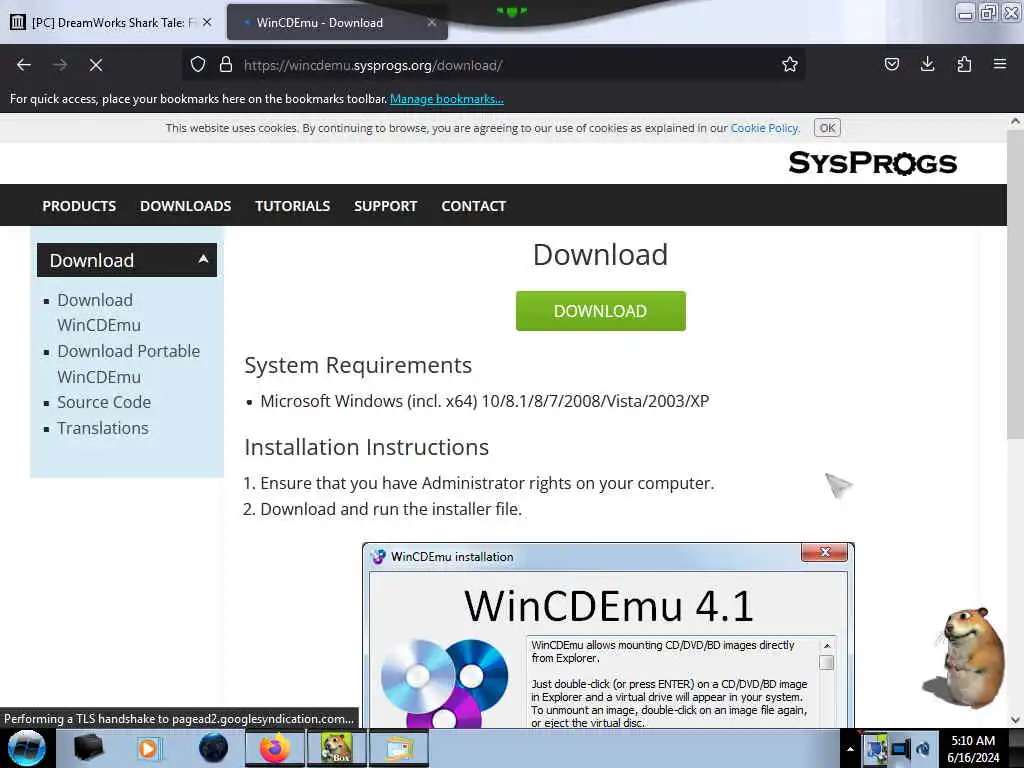Open the Manage bookmarks link
This screenshot has height=768, width=1024.
click(x=447, y=99)
